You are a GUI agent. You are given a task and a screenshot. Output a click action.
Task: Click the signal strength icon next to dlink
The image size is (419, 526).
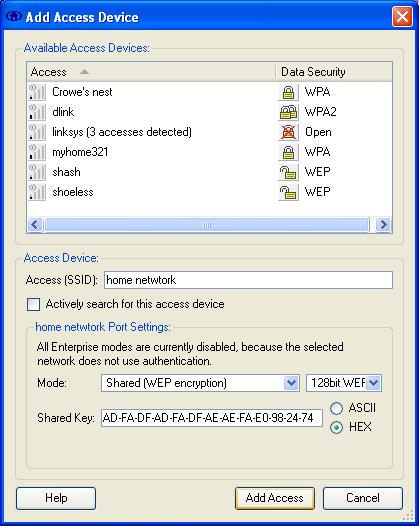37,112
